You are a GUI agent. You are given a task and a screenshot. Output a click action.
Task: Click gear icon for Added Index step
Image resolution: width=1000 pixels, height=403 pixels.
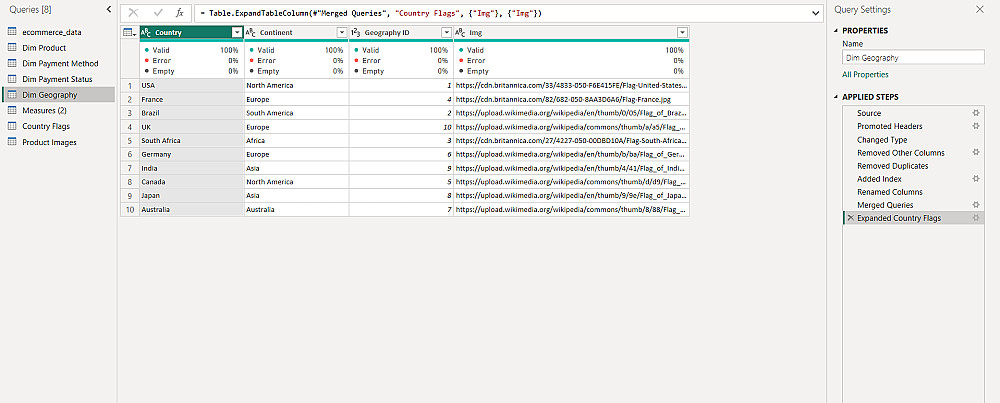click(x=976, y=178)
